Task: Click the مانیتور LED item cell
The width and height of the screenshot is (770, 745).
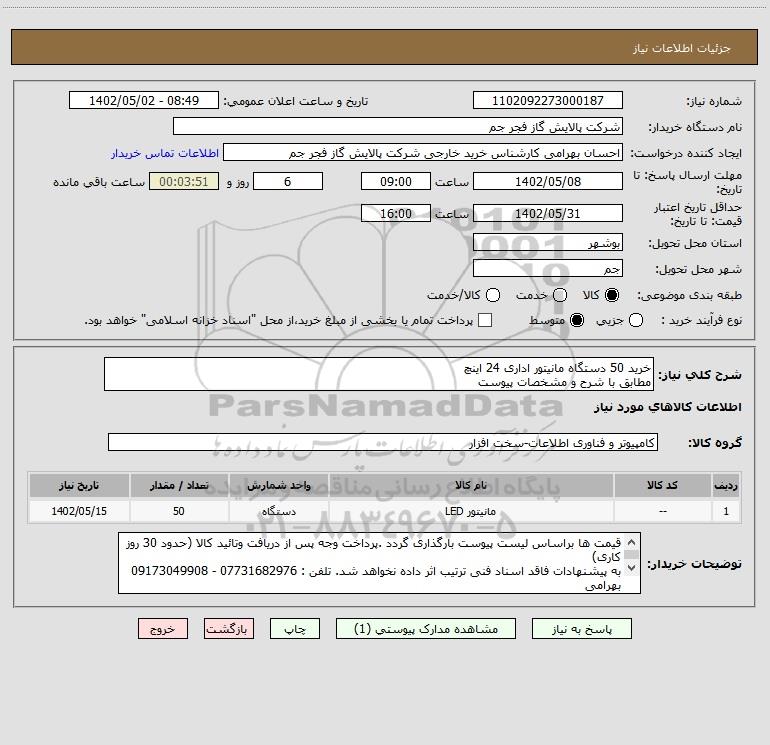Action: 471,511
